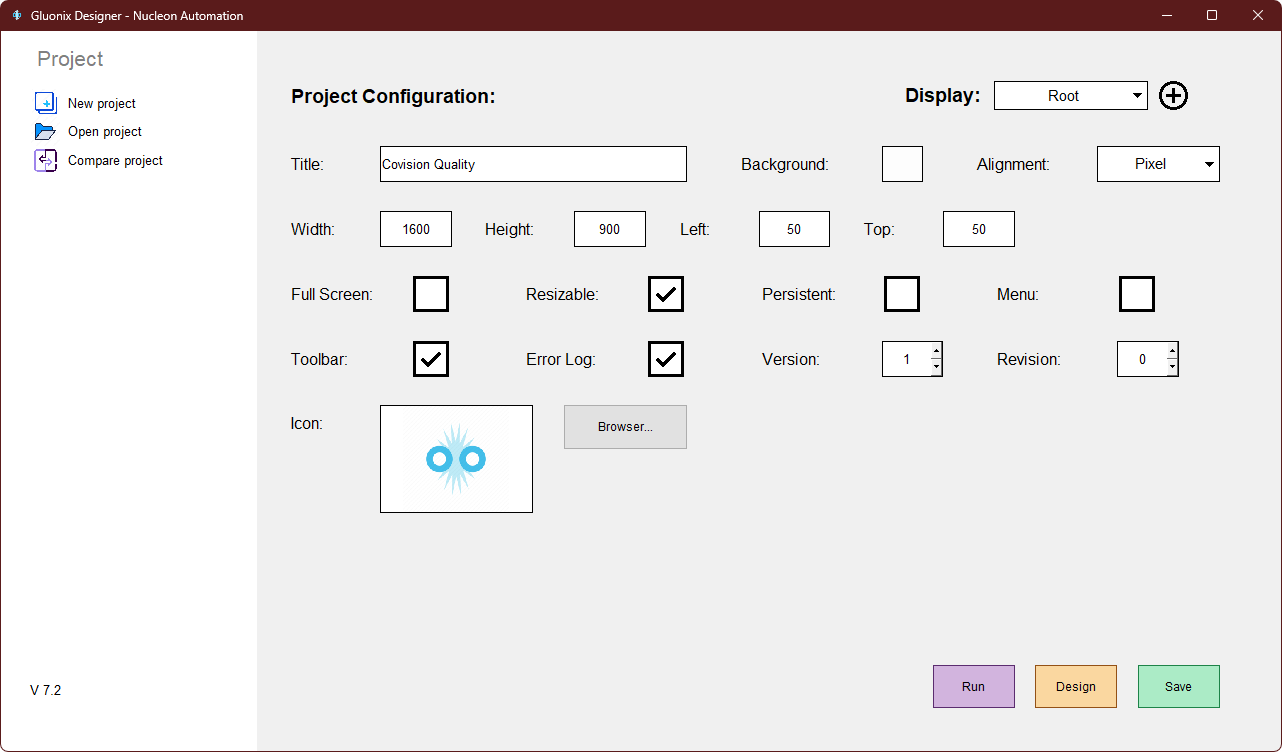Toggle the Persistent checkbox

coord(902,294)
